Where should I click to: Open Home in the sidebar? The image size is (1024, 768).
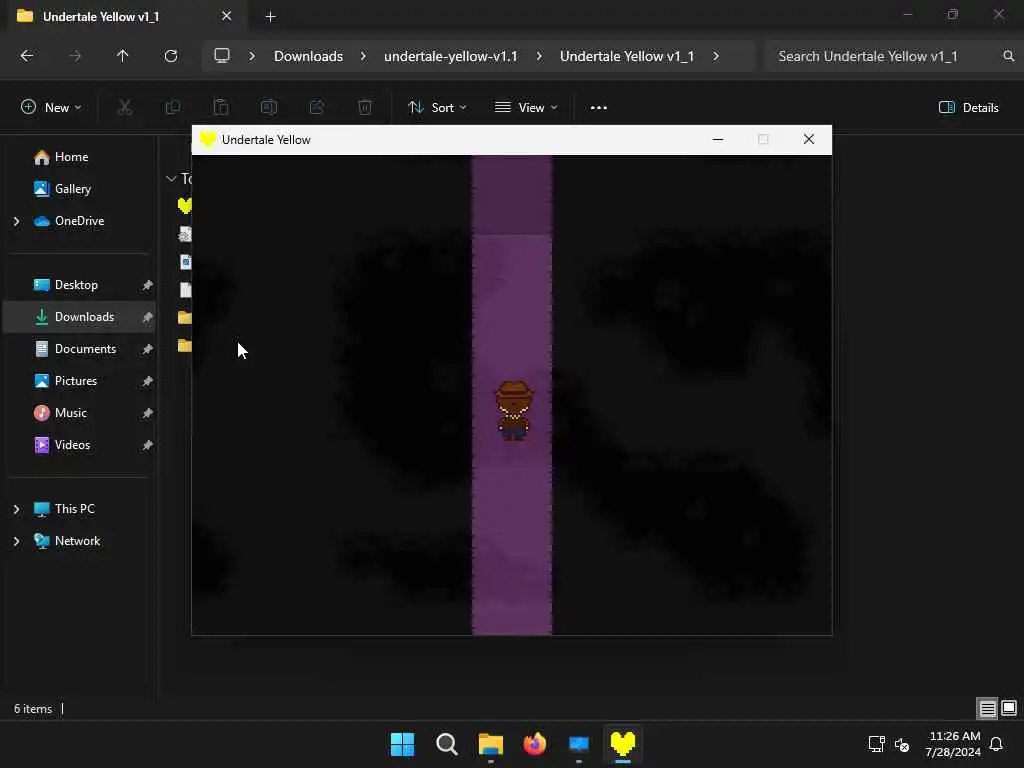click(x=71, y=157)
